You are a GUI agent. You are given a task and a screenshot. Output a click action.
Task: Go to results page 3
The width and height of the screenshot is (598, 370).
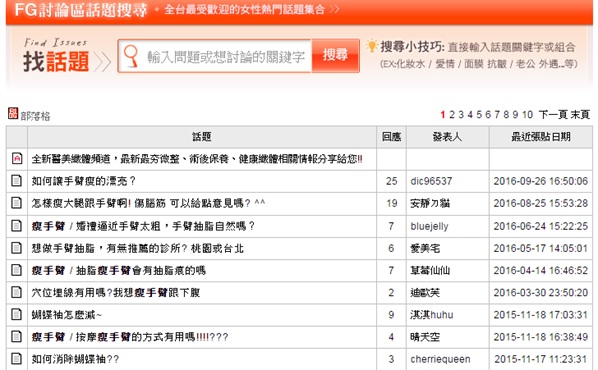coord(461,114)
